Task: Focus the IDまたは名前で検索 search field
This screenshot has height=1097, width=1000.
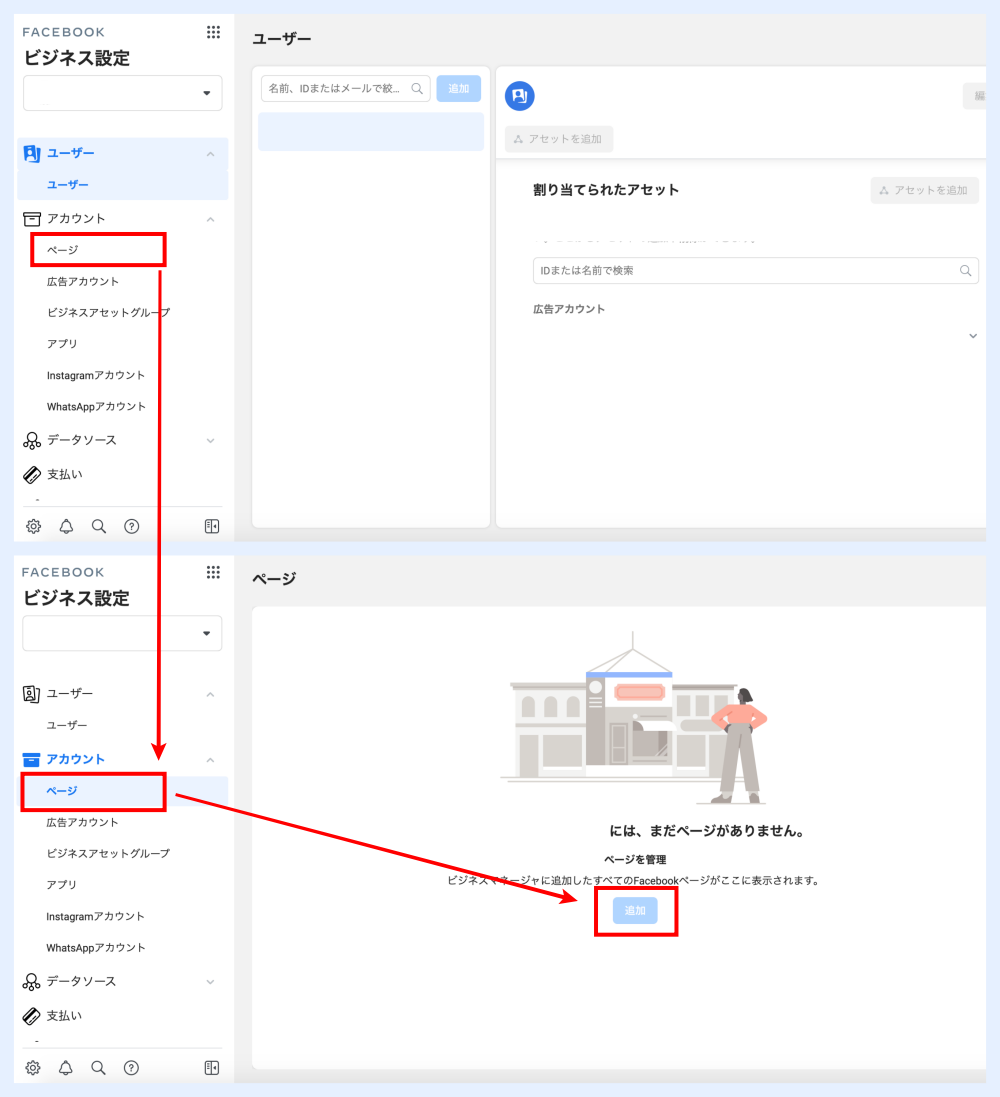Action: click(x=745, y=270)
